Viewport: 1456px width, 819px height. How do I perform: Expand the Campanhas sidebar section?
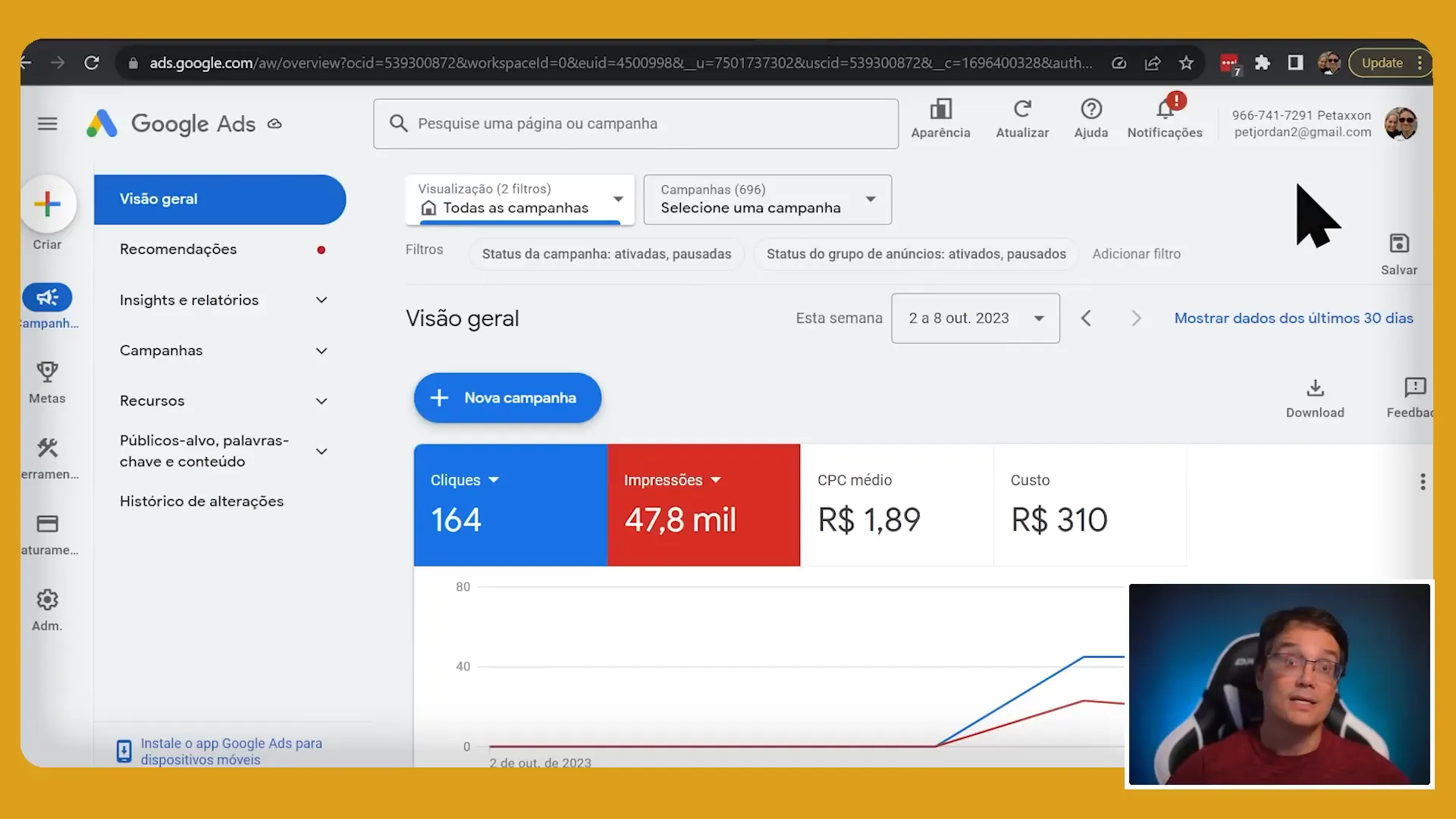point(322,351)
